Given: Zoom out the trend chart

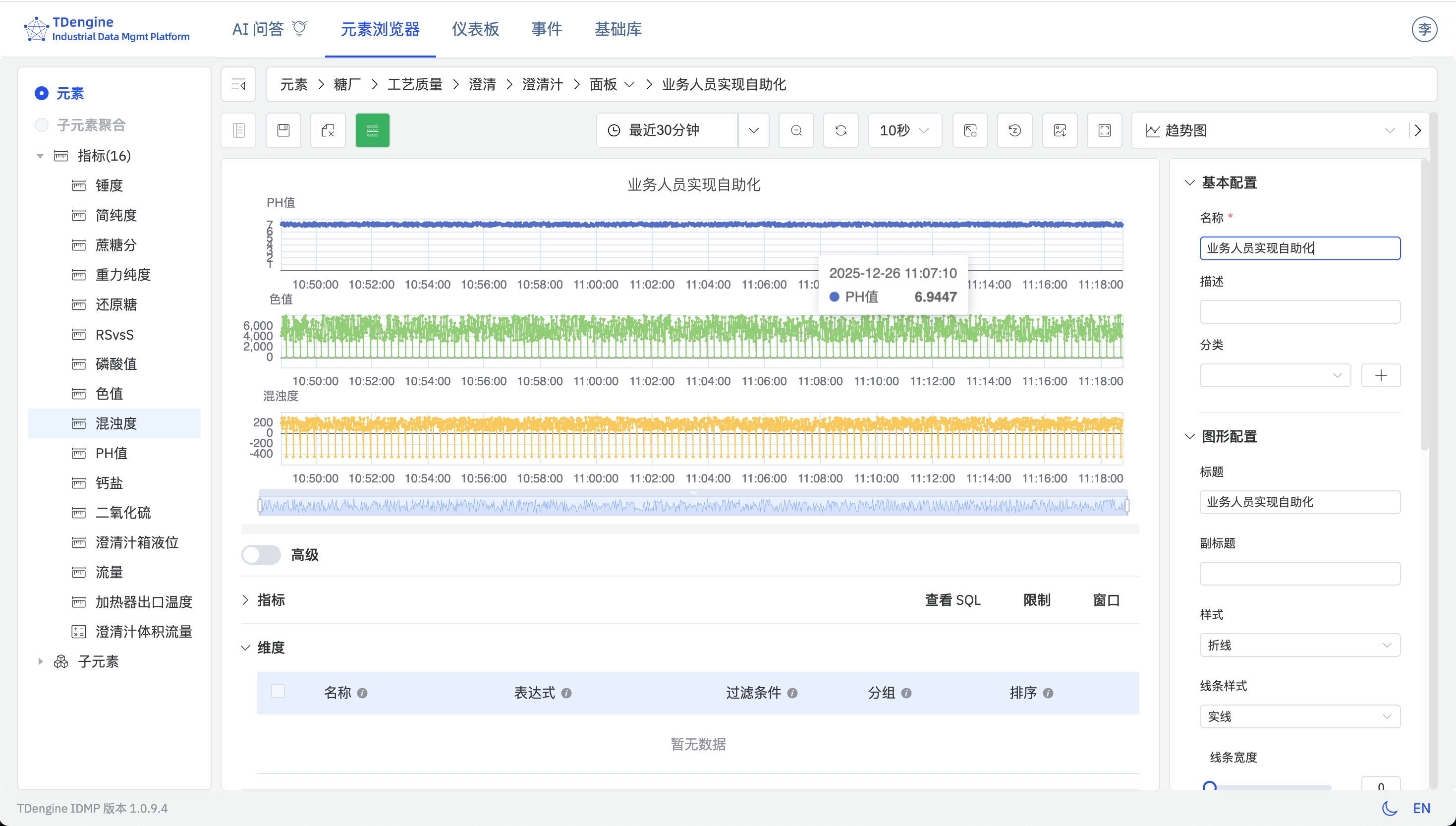Looking at the screenshot, I should [796, 130].
